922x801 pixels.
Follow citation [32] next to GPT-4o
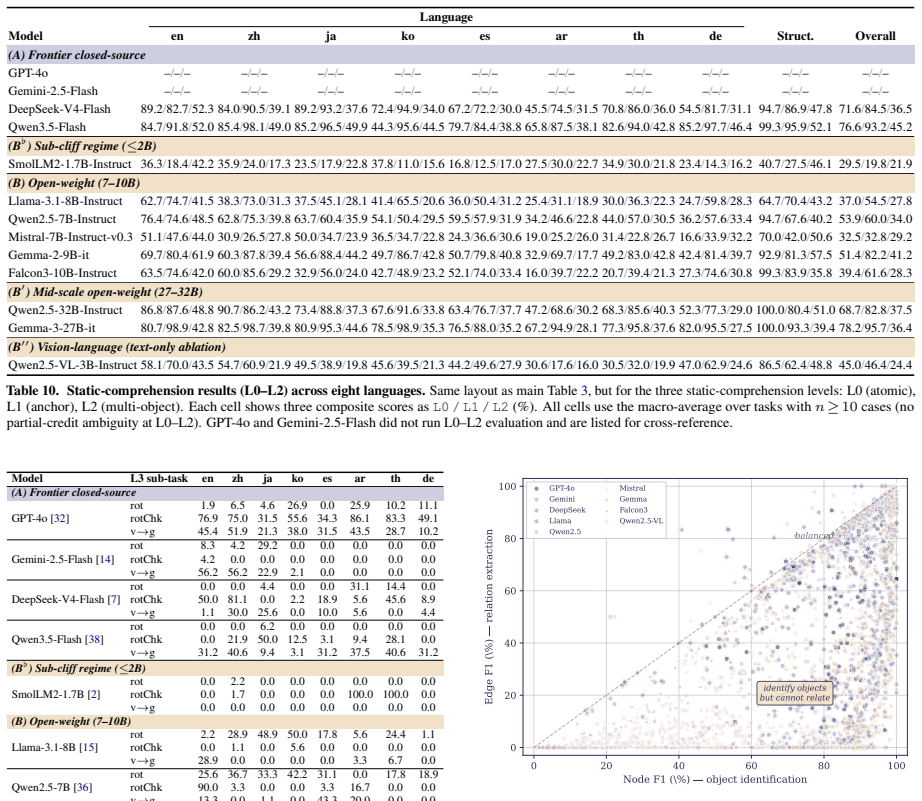(x=59, y=519)
